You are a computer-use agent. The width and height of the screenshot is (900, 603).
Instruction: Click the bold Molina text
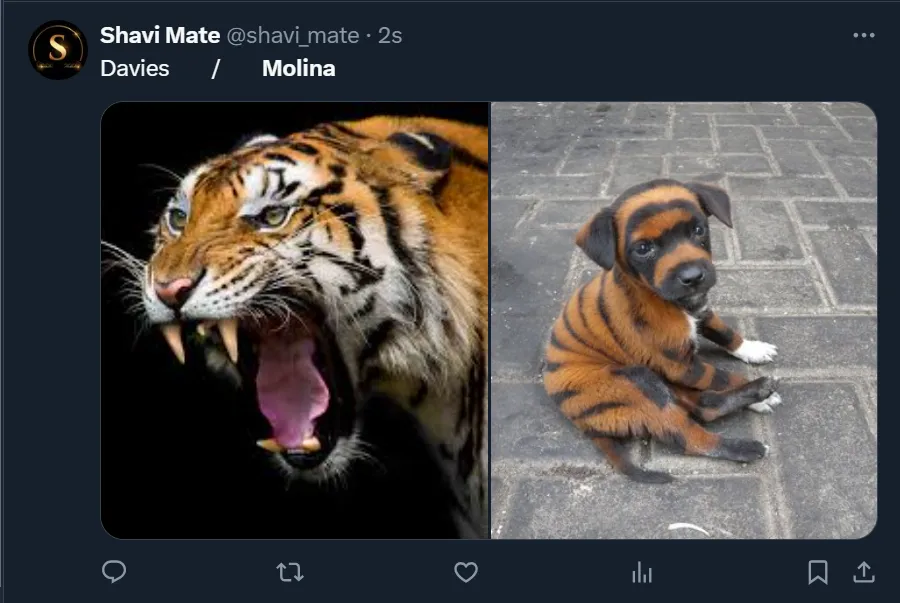click(299, 69)
